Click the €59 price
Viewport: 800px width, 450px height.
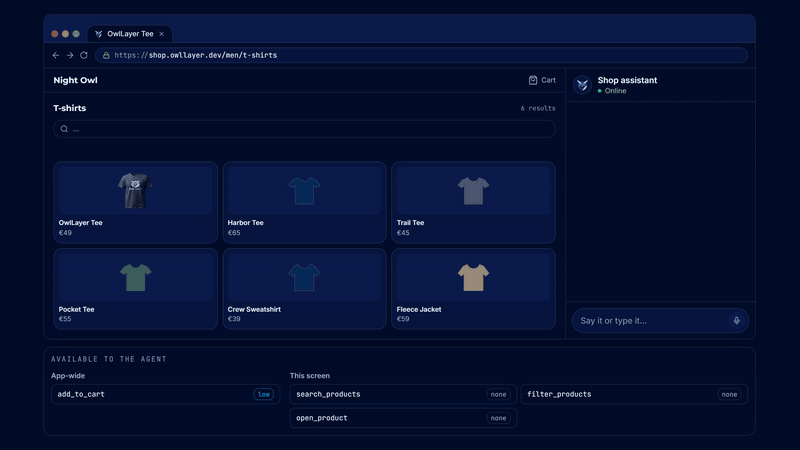pos(403,319)
